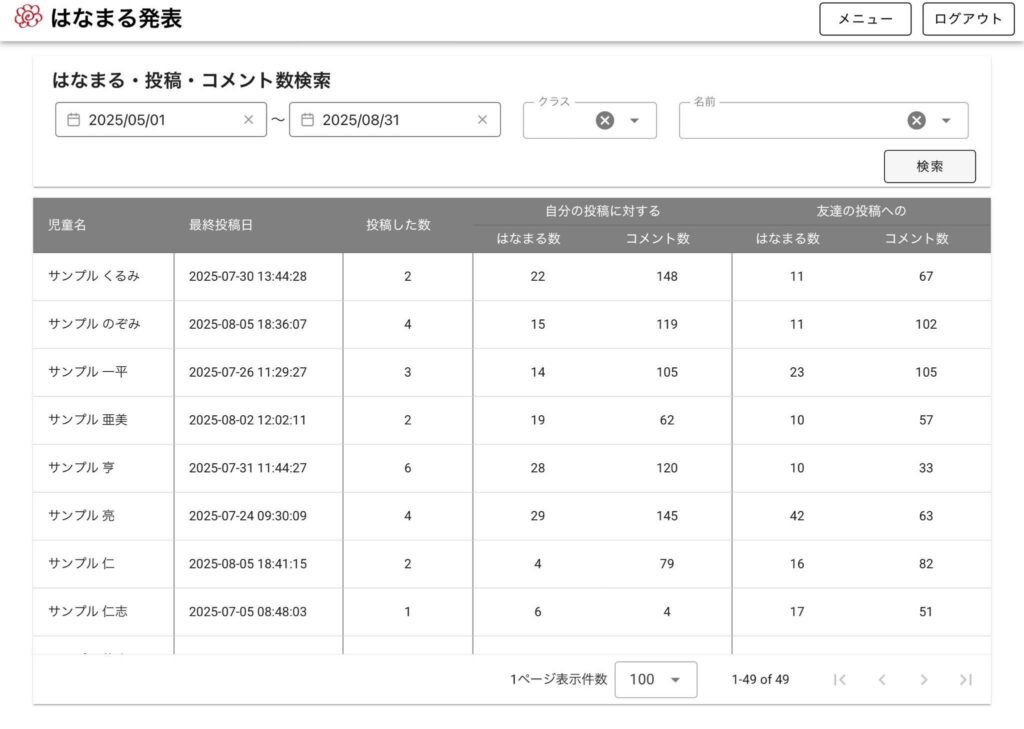This screenshot has width=1024, height=729.
Task: Clear the 名前 selection
Action: [x=916, y=121]
